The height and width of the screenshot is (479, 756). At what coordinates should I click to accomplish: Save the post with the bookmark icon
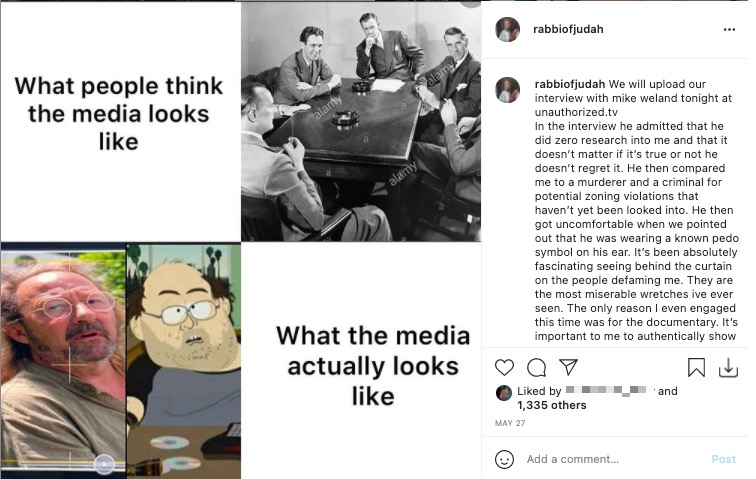pos(696,368)
